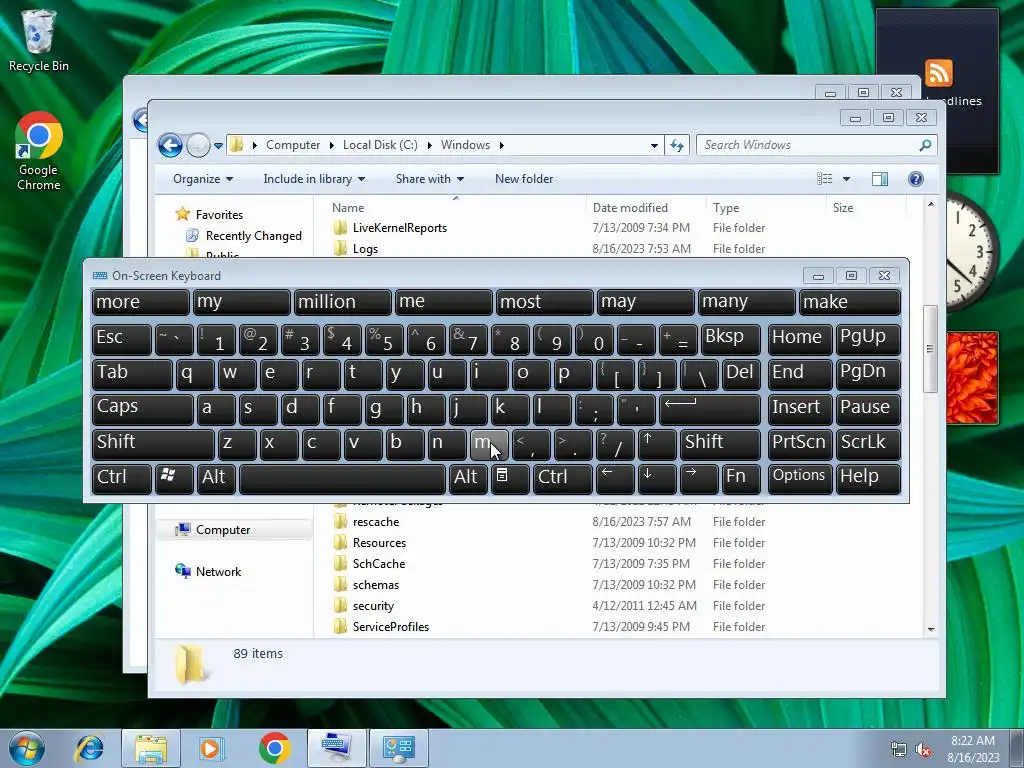Select the schemas folder

click(376, 584)
